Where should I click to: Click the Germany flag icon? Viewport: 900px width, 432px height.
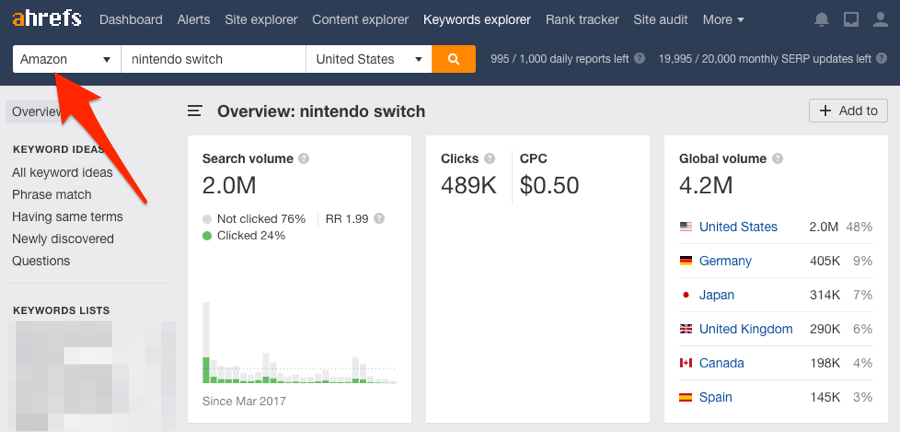tap(685, 261)
